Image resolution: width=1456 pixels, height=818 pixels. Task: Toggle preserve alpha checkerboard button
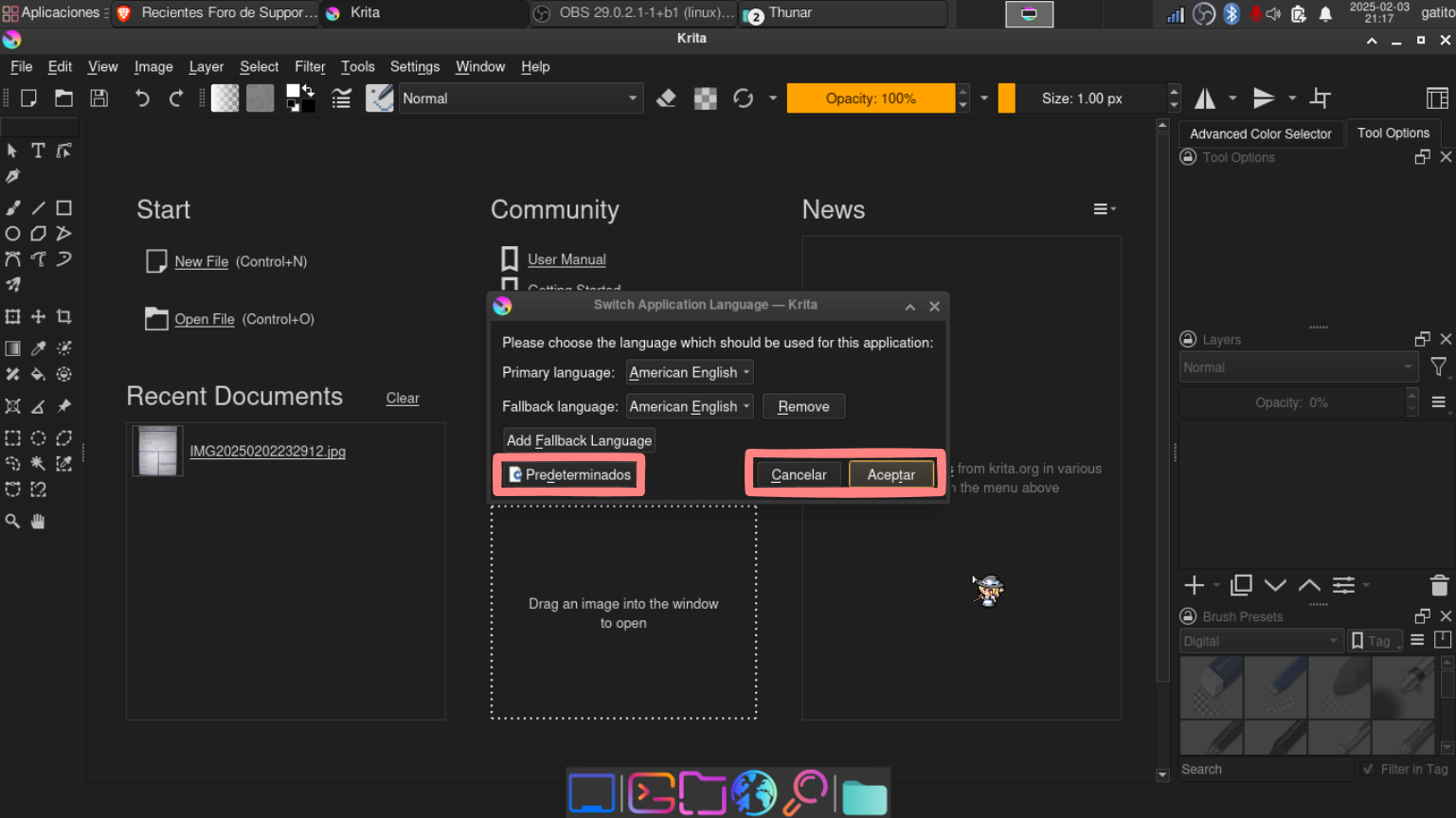point(706,98)
